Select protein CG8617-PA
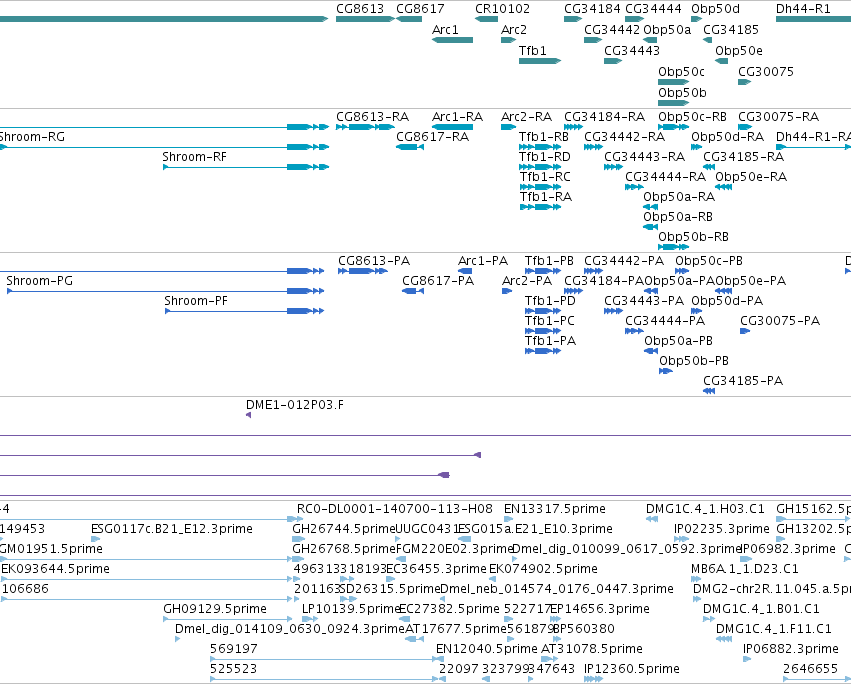Viewport: 851px width, 684px height. tap(413, 291)
